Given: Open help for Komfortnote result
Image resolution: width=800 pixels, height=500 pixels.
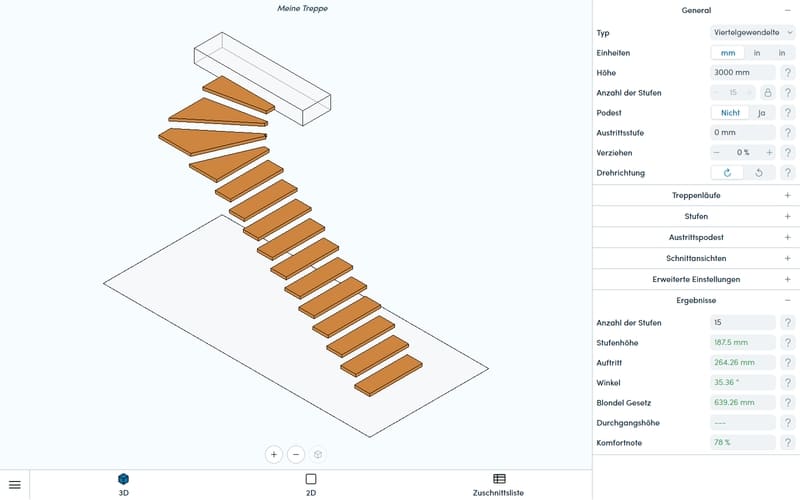Looking at the screenshot, I should click(x=788, y=442).
